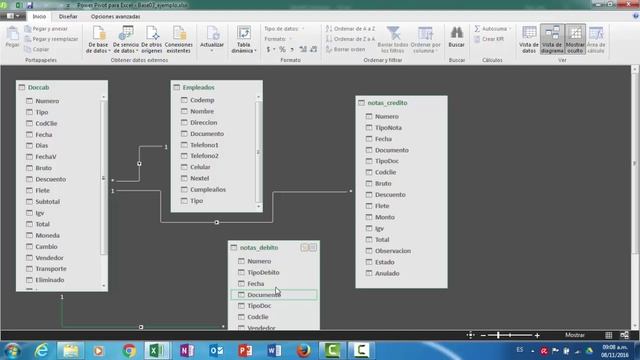The image size is (640, 360).
Task: Click Ordenar de Z a A
Action: click(350, 39)
